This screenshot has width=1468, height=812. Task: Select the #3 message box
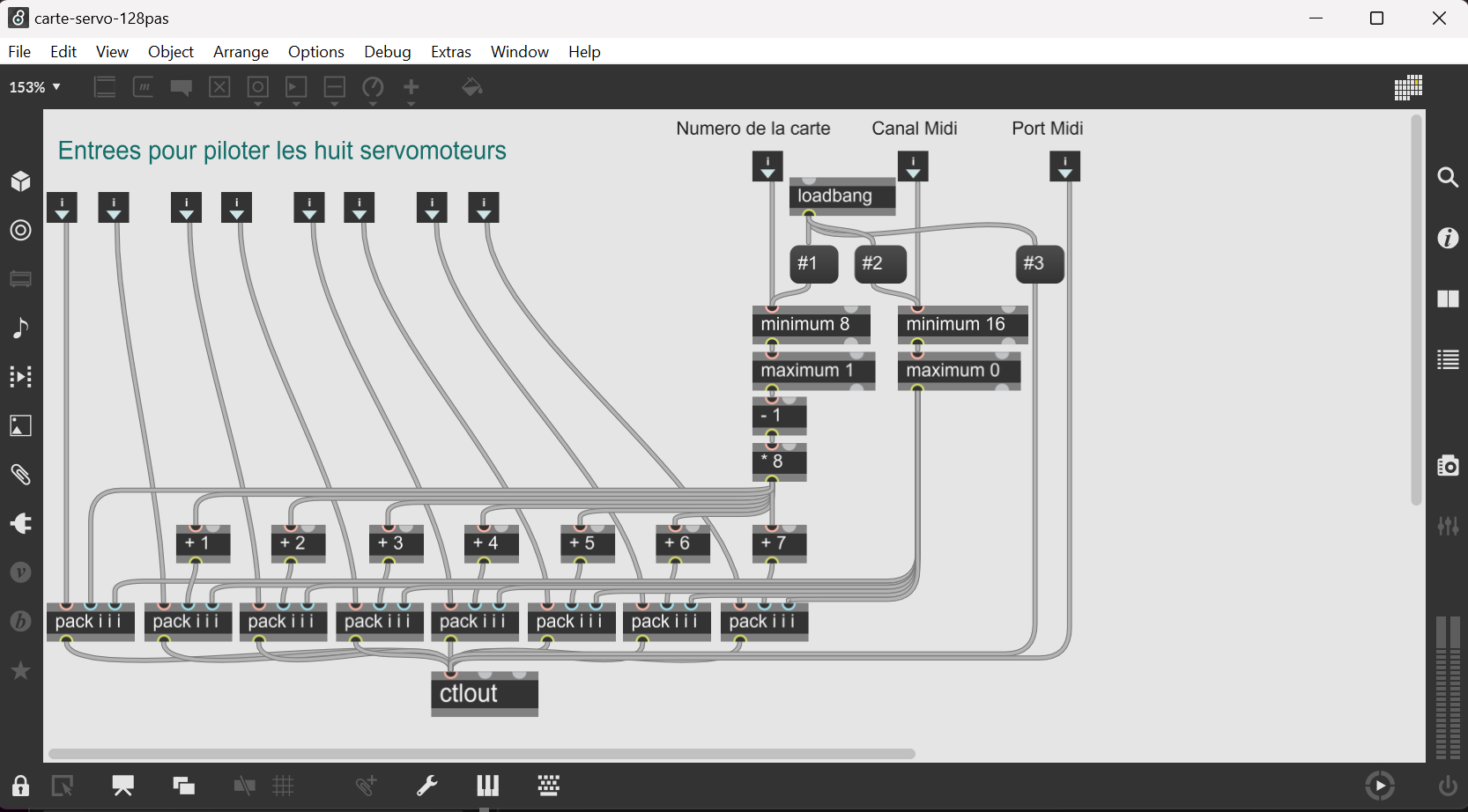[x=1040, y=263]
